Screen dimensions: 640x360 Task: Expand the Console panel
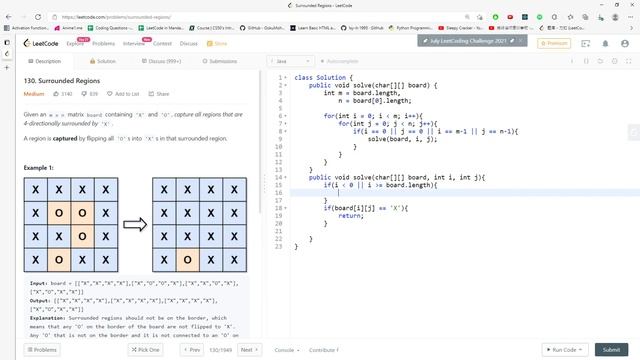pyautogui.click(x=287, y=350)
